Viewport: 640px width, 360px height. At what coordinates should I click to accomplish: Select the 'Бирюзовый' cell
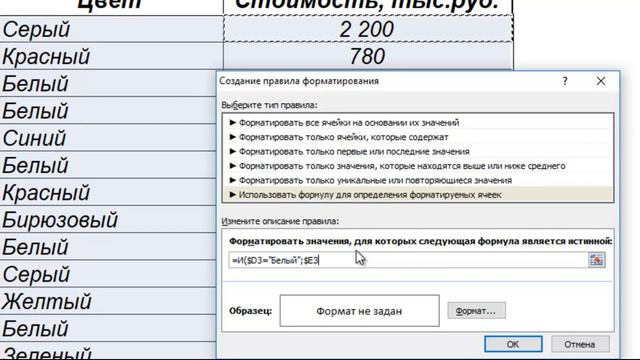(x=108, y=220)
